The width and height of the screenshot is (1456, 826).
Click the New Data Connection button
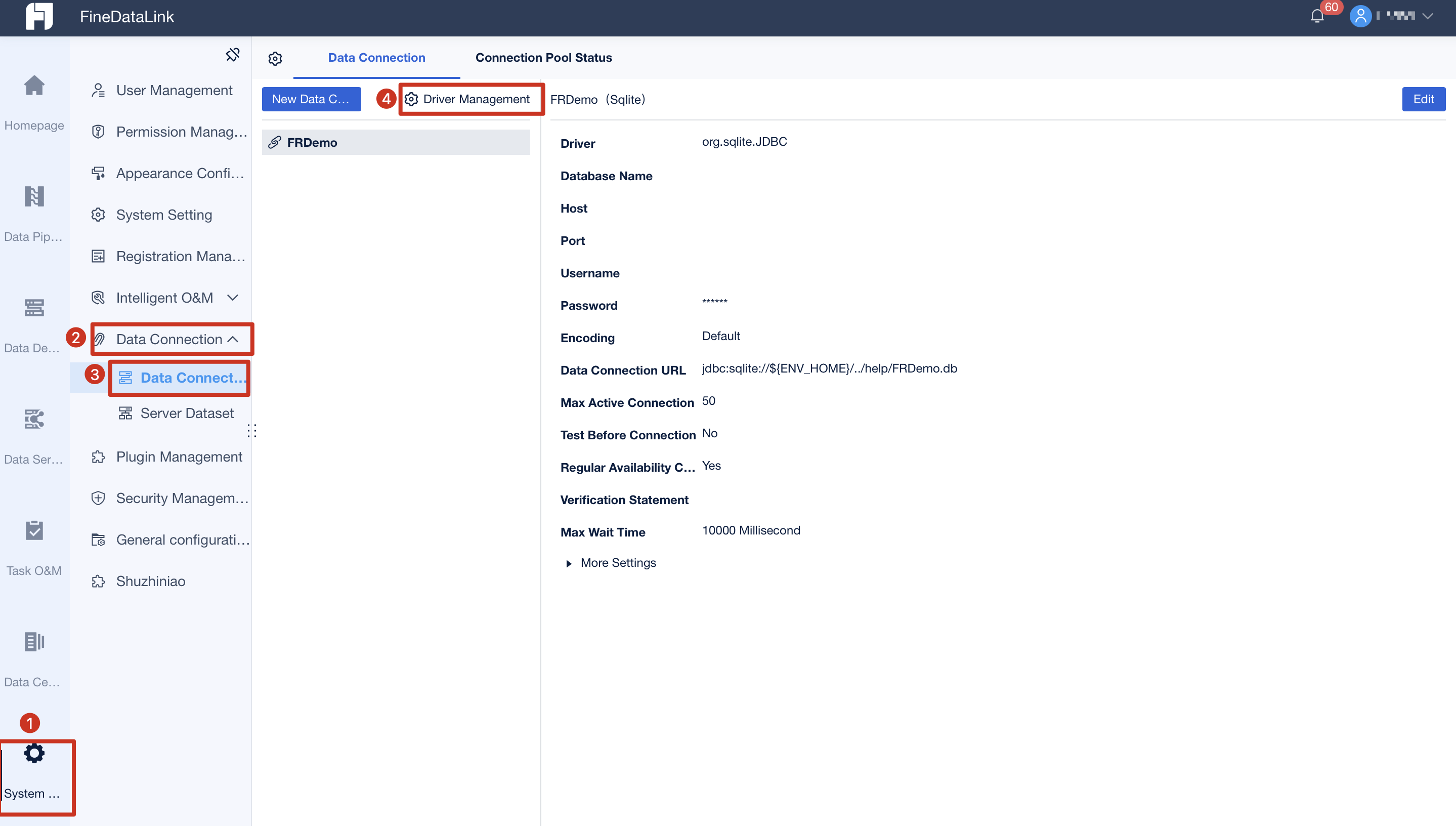click(311, 99)
